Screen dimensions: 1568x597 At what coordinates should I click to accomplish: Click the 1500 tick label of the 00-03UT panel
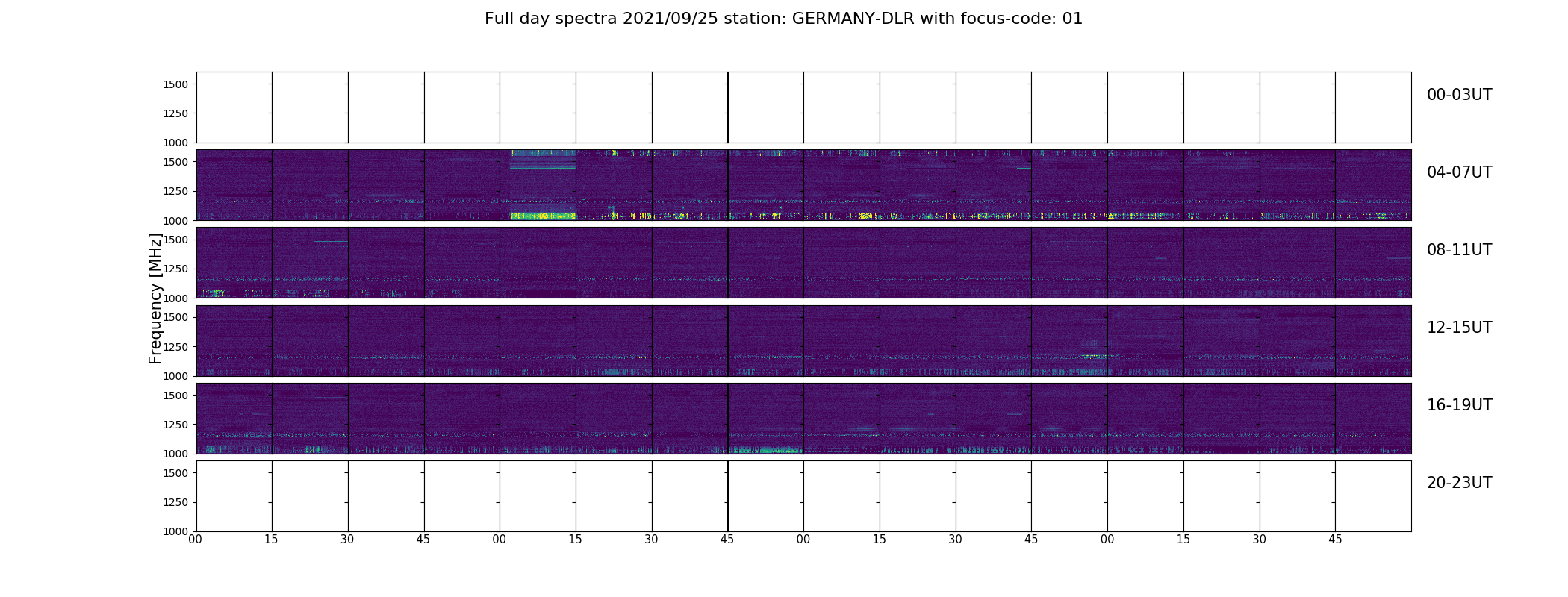175,84
